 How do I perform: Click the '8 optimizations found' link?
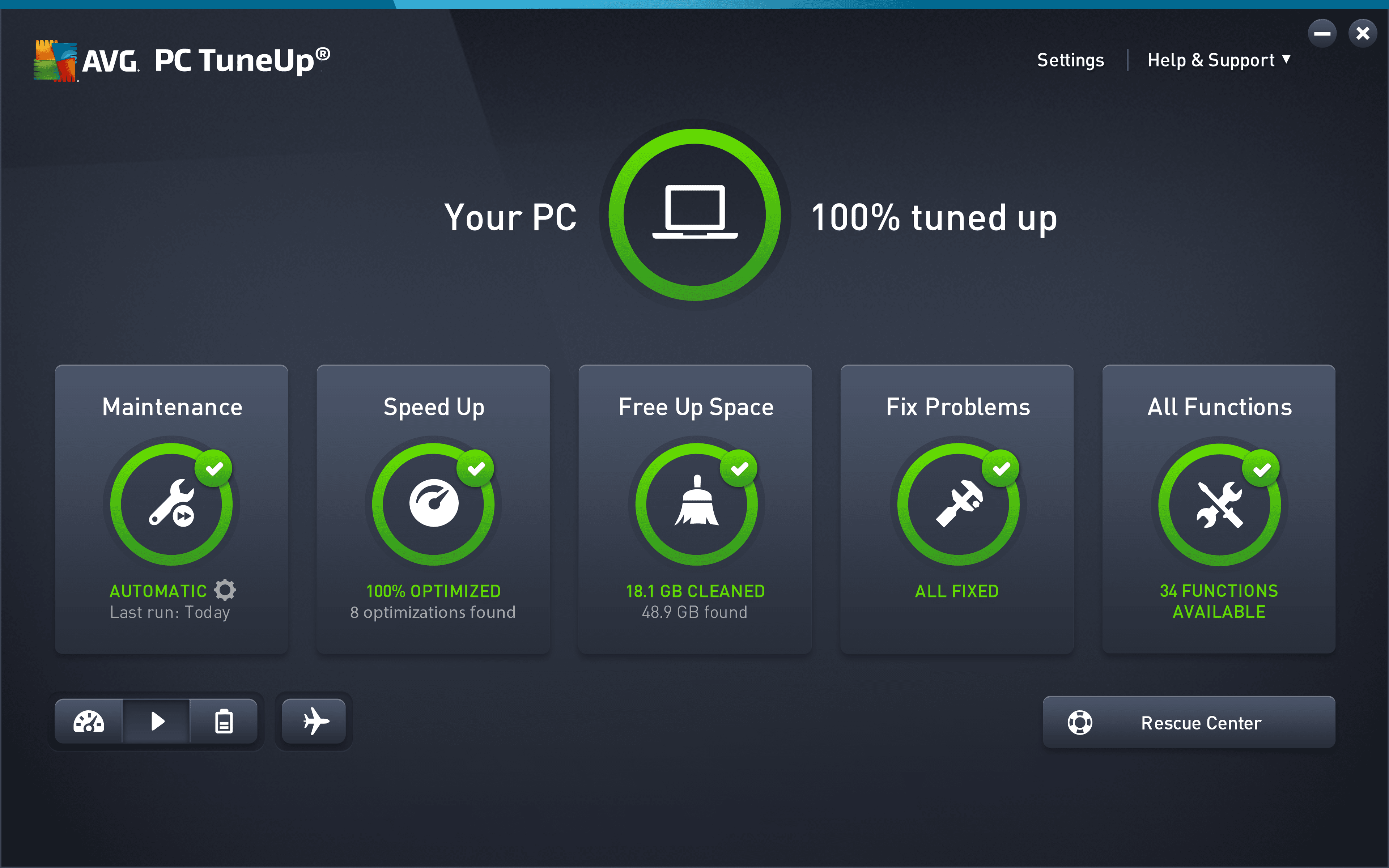point(433,612)
